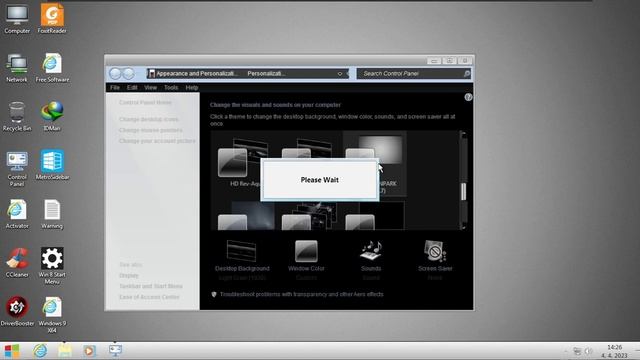
Task: Launch CCleaner from the desktop
Action: tap(17, 263)
